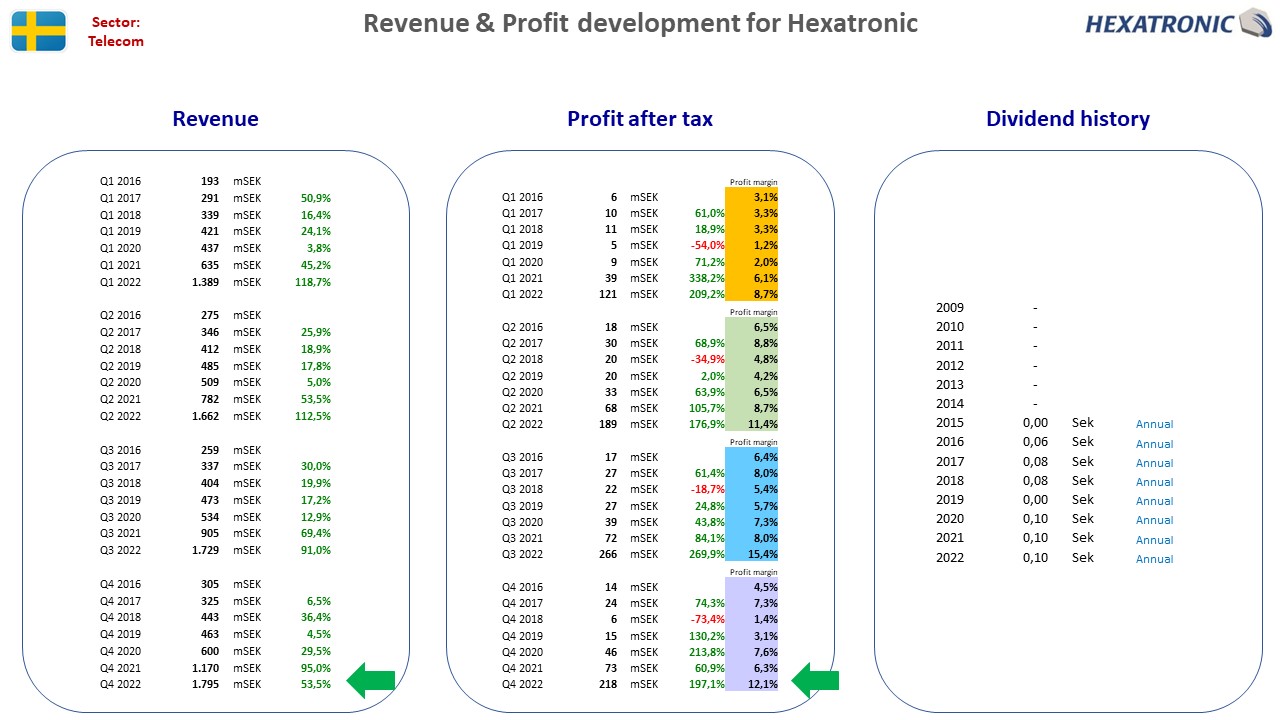Select the 112,5% growth figure
This screenshot has width=1280, height=720.
tap(312, 416)
